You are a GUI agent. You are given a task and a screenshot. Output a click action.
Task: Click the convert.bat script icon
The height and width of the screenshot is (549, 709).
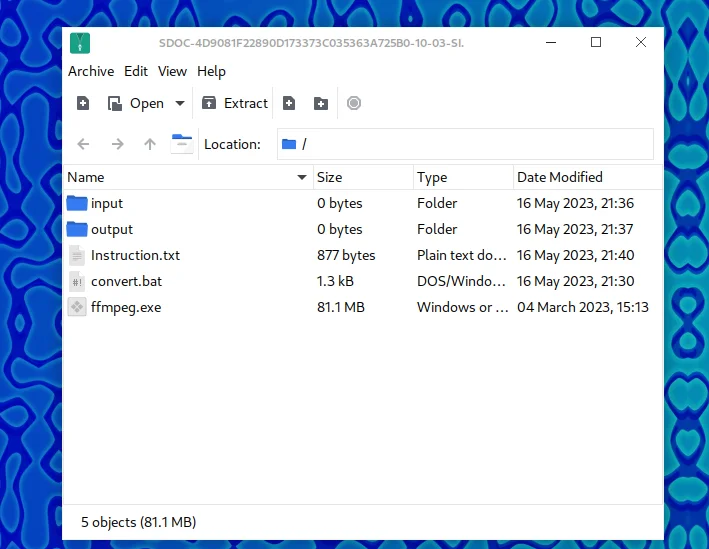(77, 281)
